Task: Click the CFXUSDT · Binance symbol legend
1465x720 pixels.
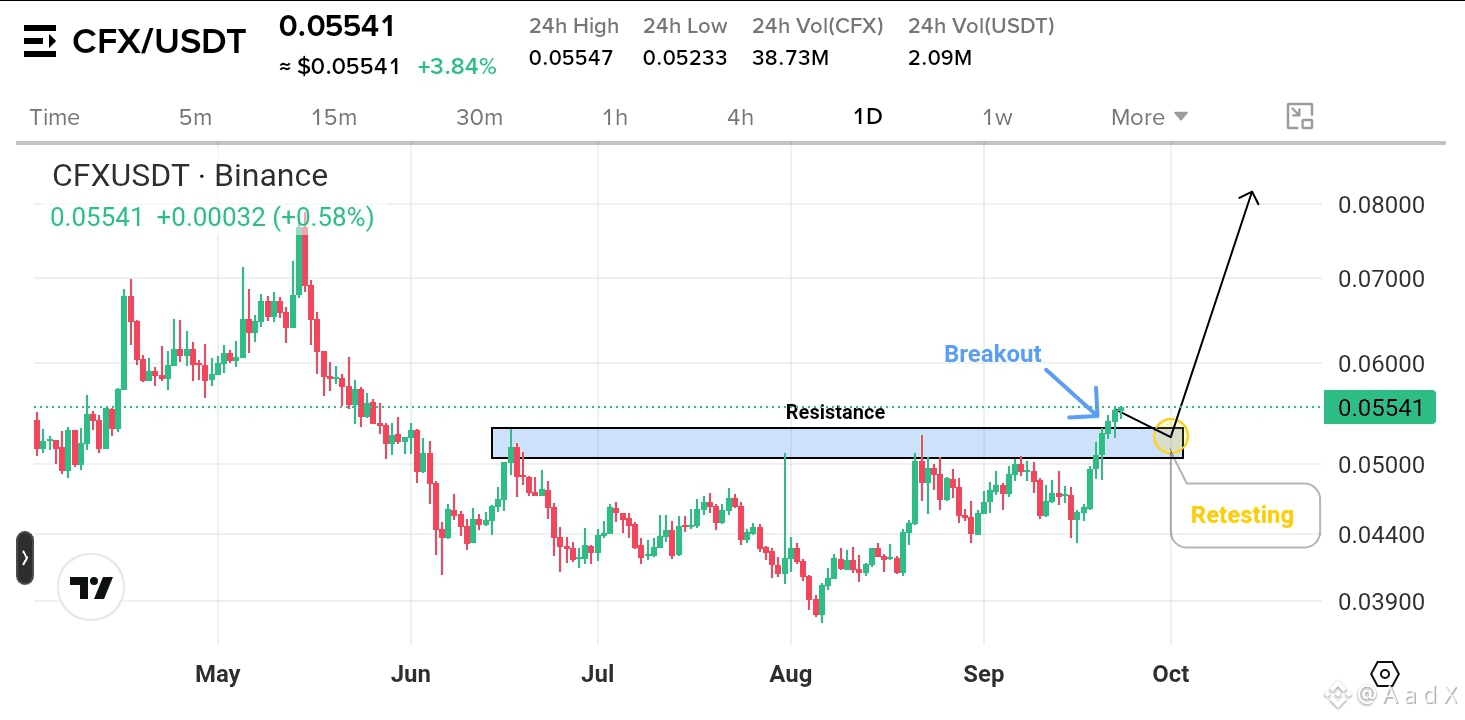Action: (190, 176)
